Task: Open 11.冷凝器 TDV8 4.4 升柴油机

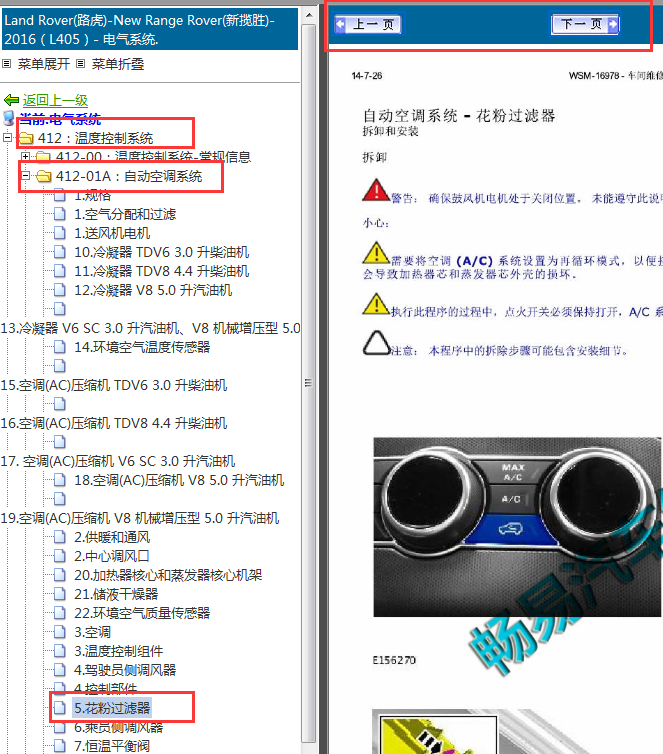Action: pyautogui.click(x=162, y=271)
